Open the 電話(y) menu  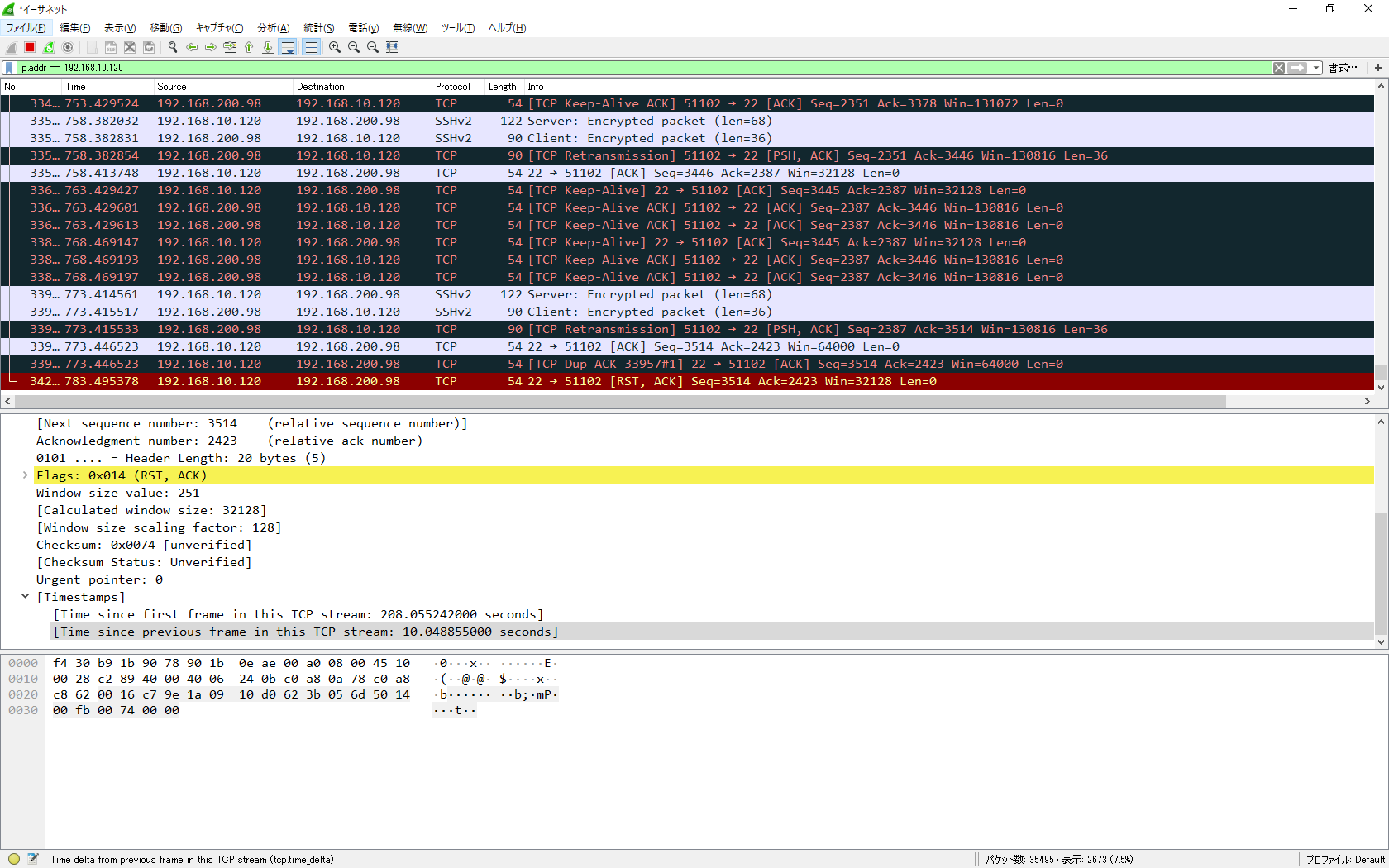coord(364,28)
